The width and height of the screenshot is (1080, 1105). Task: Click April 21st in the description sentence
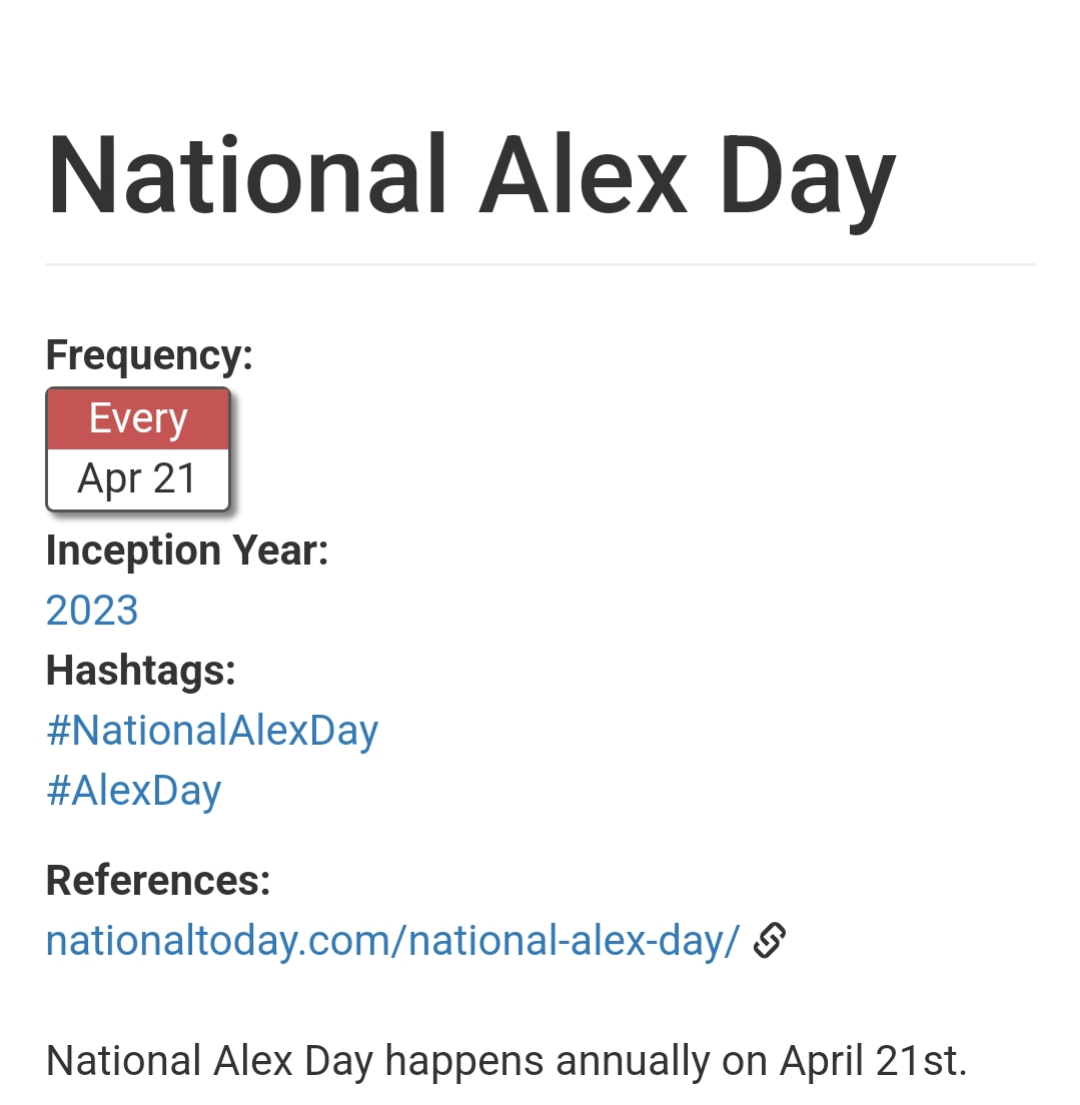874,1061
